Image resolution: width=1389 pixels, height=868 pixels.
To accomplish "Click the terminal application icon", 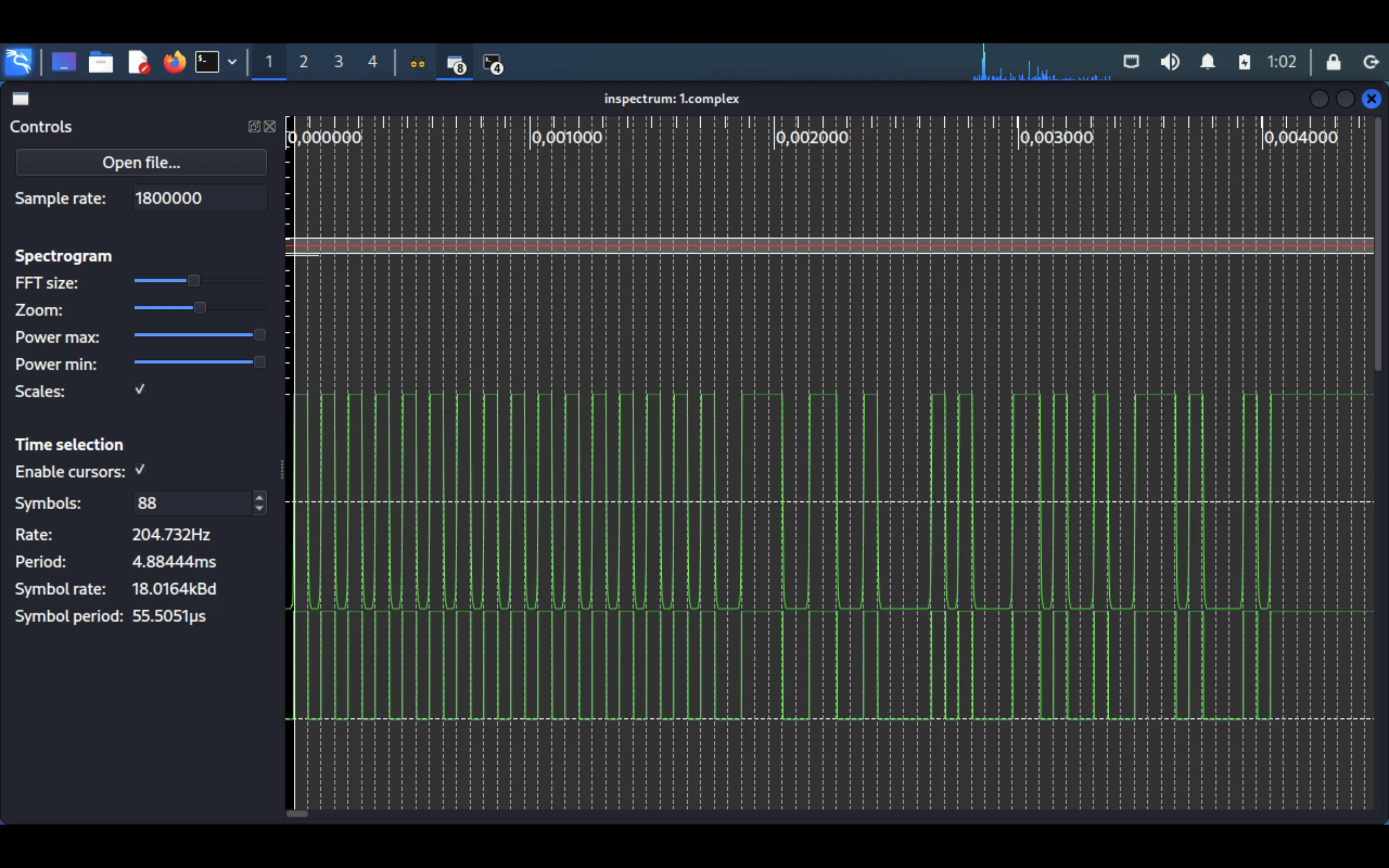I will (x=207, y=62).
